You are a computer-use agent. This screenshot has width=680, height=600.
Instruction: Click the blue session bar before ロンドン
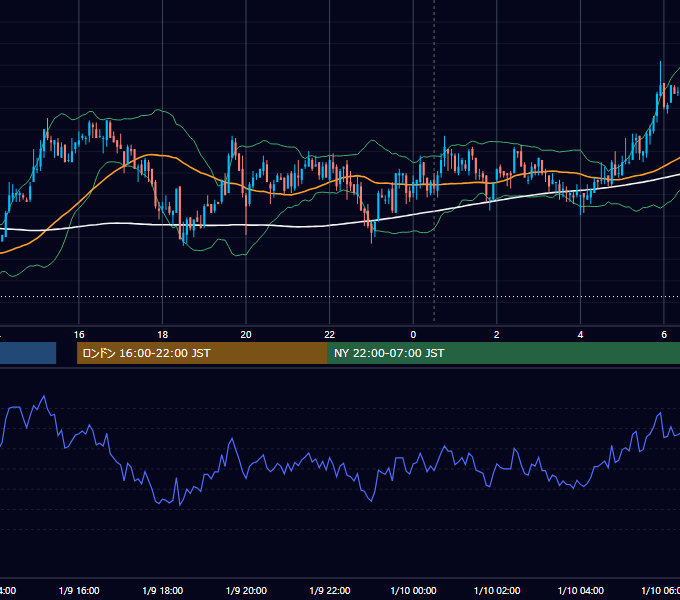(x=28, y=353)
